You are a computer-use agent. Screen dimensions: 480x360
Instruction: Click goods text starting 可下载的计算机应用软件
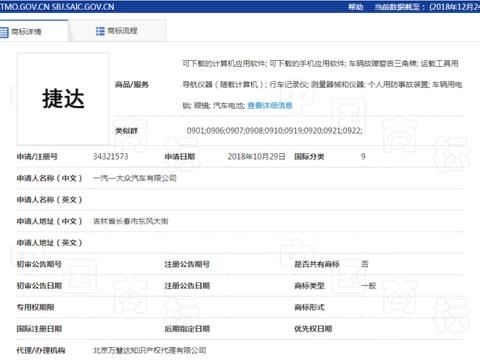click(320, 63)
